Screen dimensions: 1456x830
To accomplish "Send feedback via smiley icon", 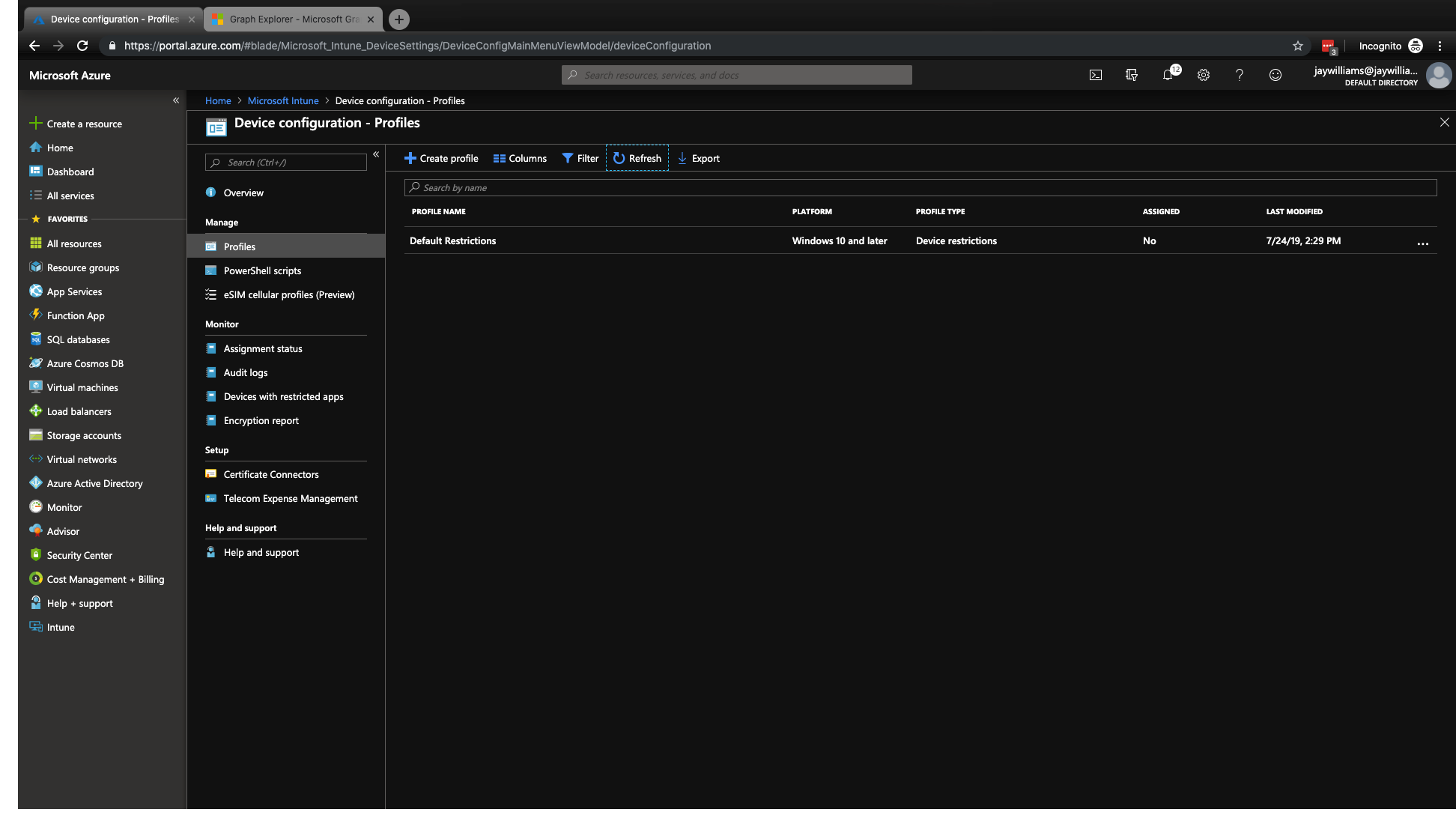I will [1275, 75].
